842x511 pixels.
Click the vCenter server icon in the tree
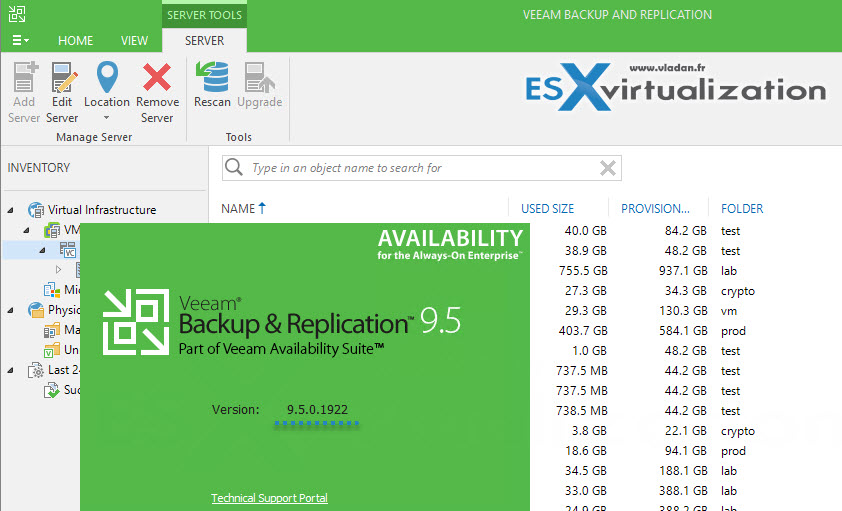pyautogui.click(x=68, y=250)
